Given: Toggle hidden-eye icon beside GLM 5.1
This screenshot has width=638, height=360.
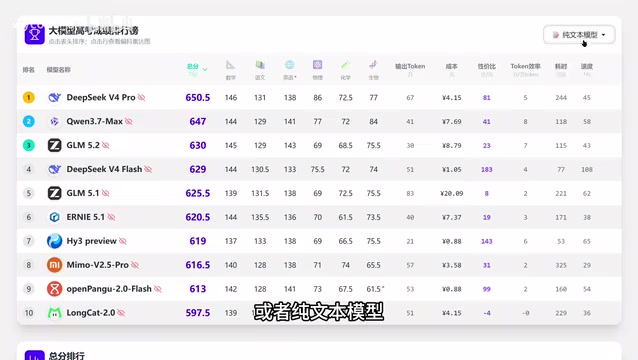Looking at the screenshot, I should coord(106,193).
